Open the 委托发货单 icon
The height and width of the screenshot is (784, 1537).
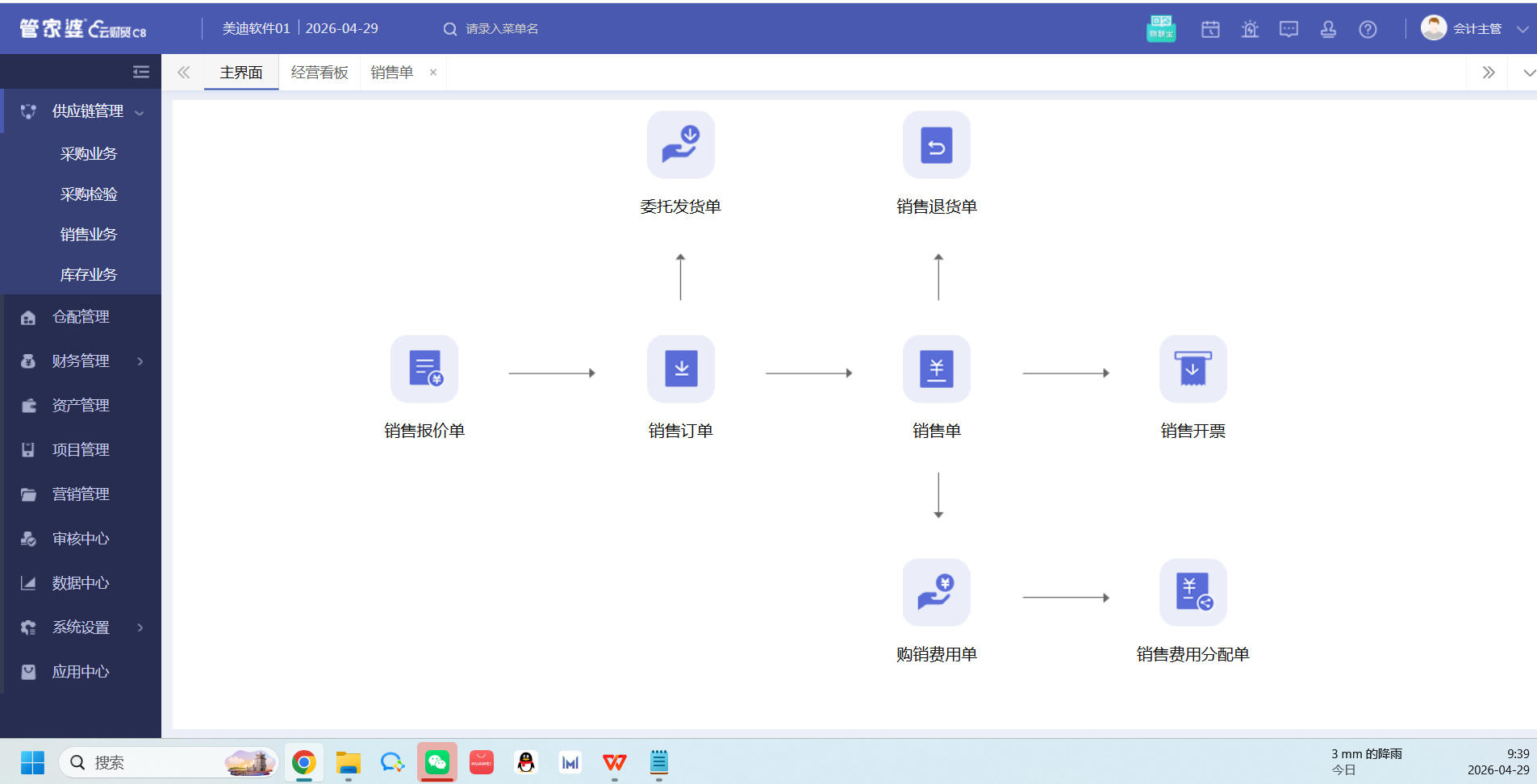coord(681,144)
